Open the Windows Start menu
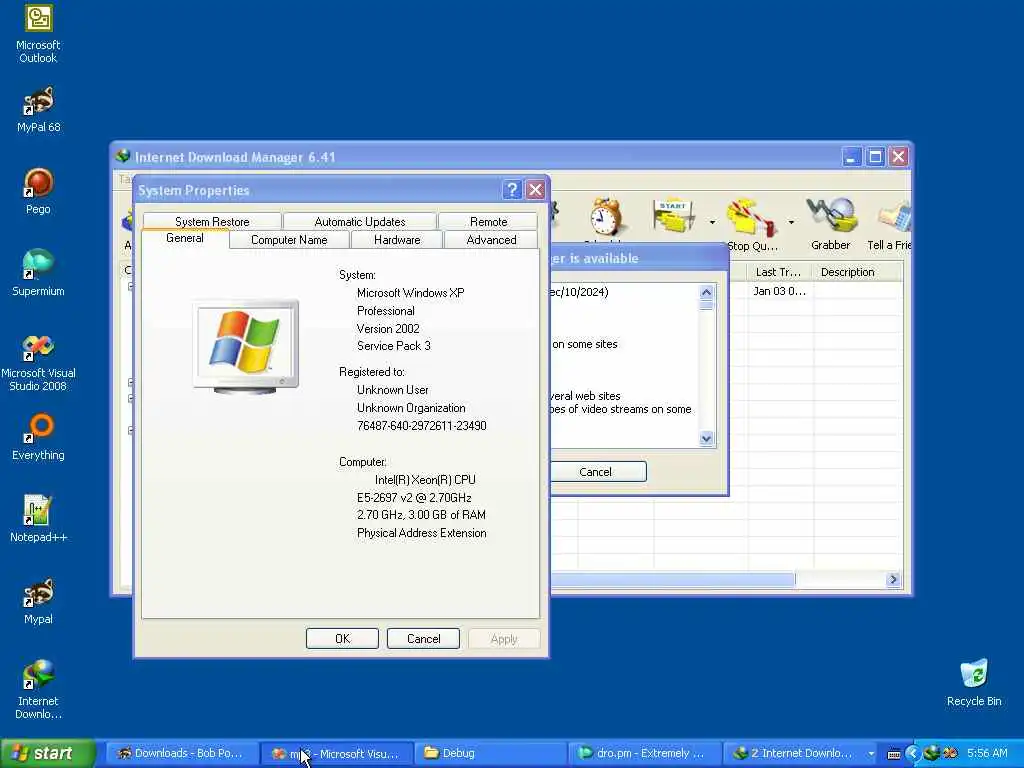The height and width of the screenshot is (768, 1024). click(x=48, y=753)
